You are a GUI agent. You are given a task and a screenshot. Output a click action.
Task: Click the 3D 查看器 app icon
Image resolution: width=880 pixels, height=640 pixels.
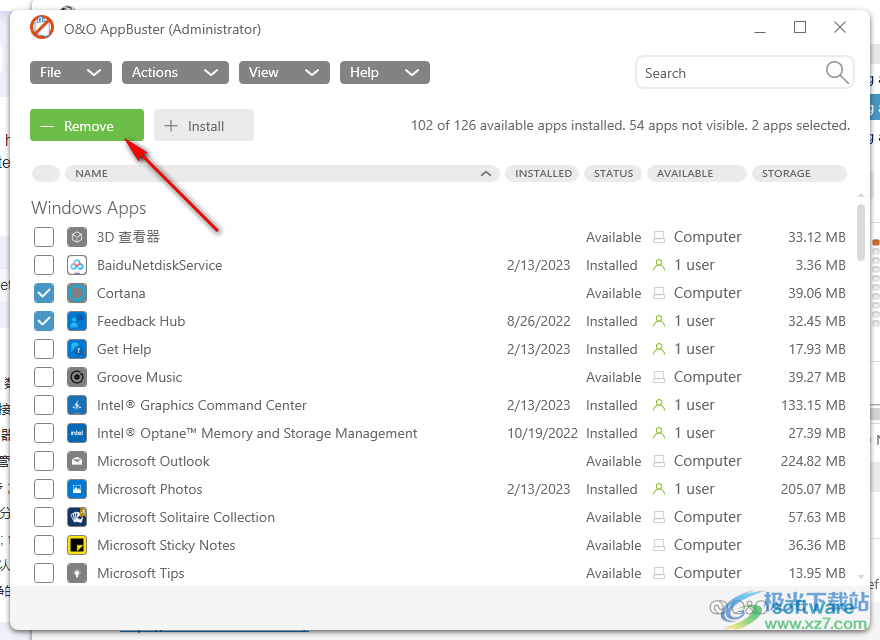click(77, 237)
